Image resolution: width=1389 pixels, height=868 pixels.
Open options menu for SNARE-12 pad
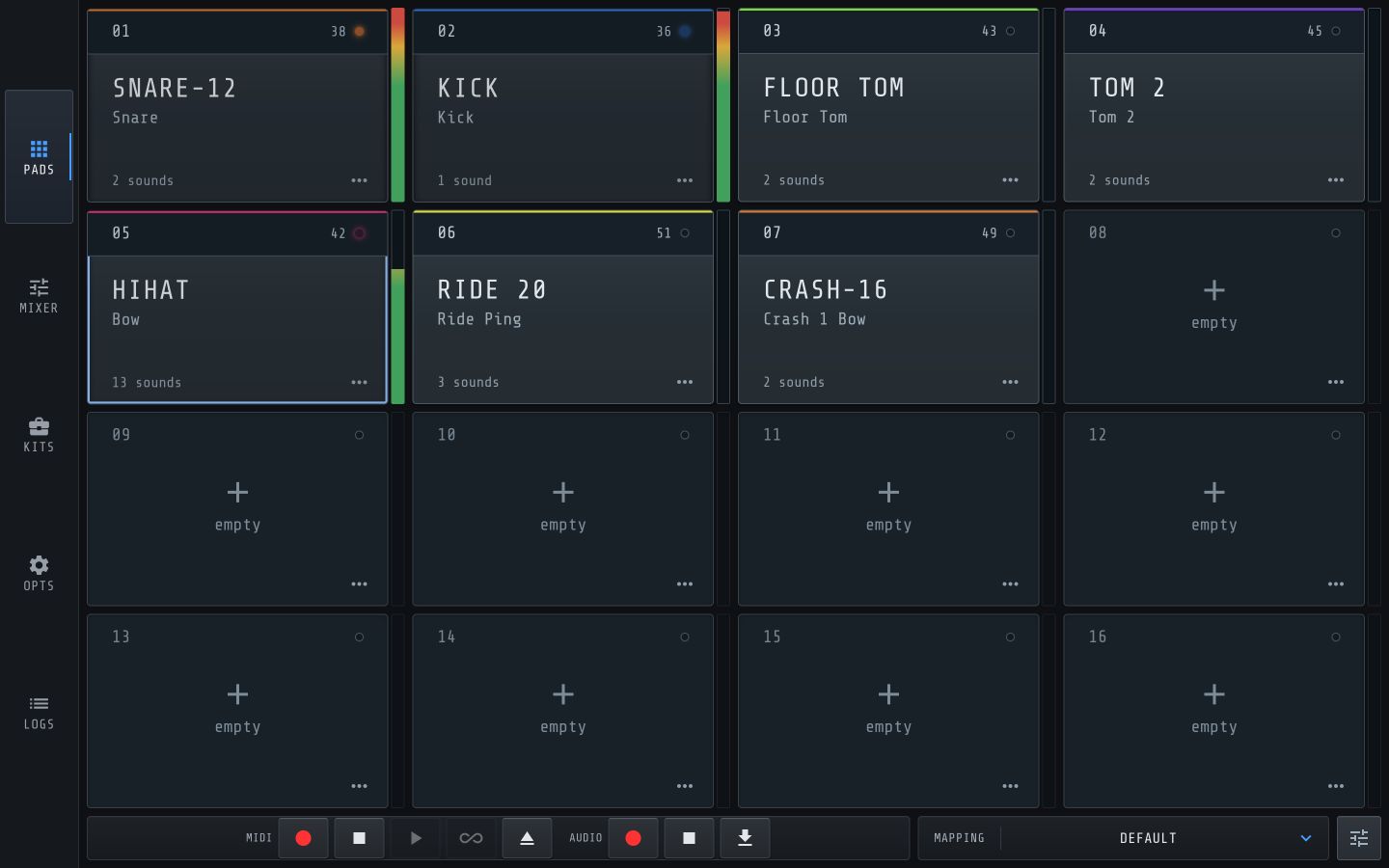click(359, 180)
